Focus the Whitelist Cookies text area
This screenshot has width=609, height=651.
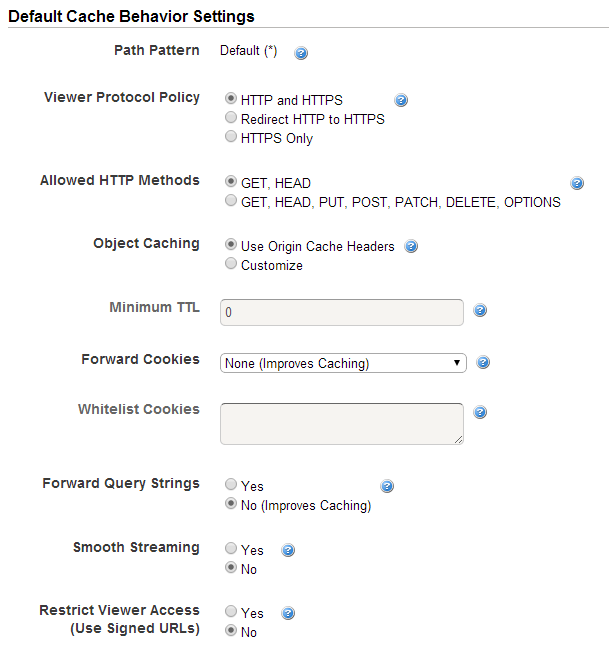342,424
